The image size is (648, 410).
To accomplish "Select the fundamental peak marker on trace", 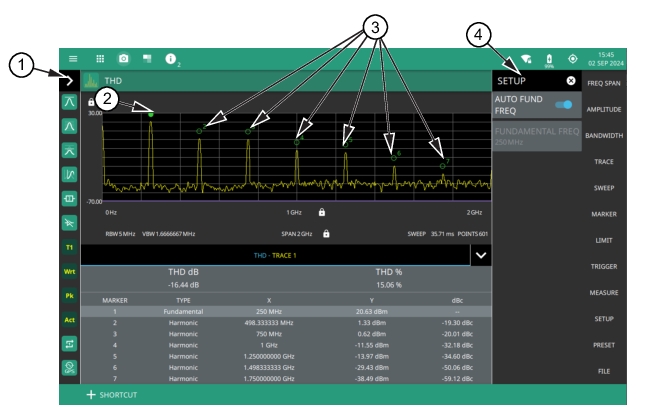I will pos(151,115).
